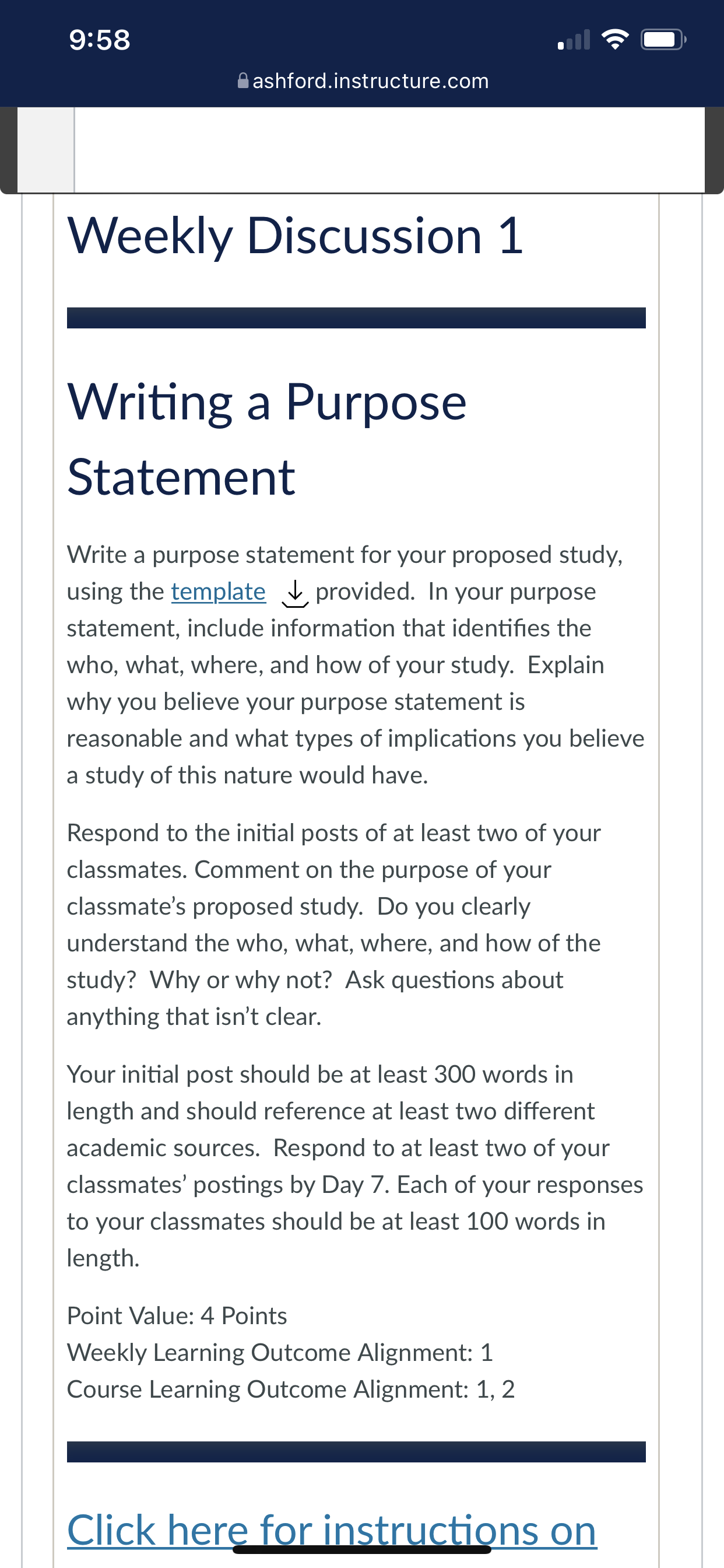724x1568 pixels.
Task: Tap the download arrow icon beside template
Action: 295,593
